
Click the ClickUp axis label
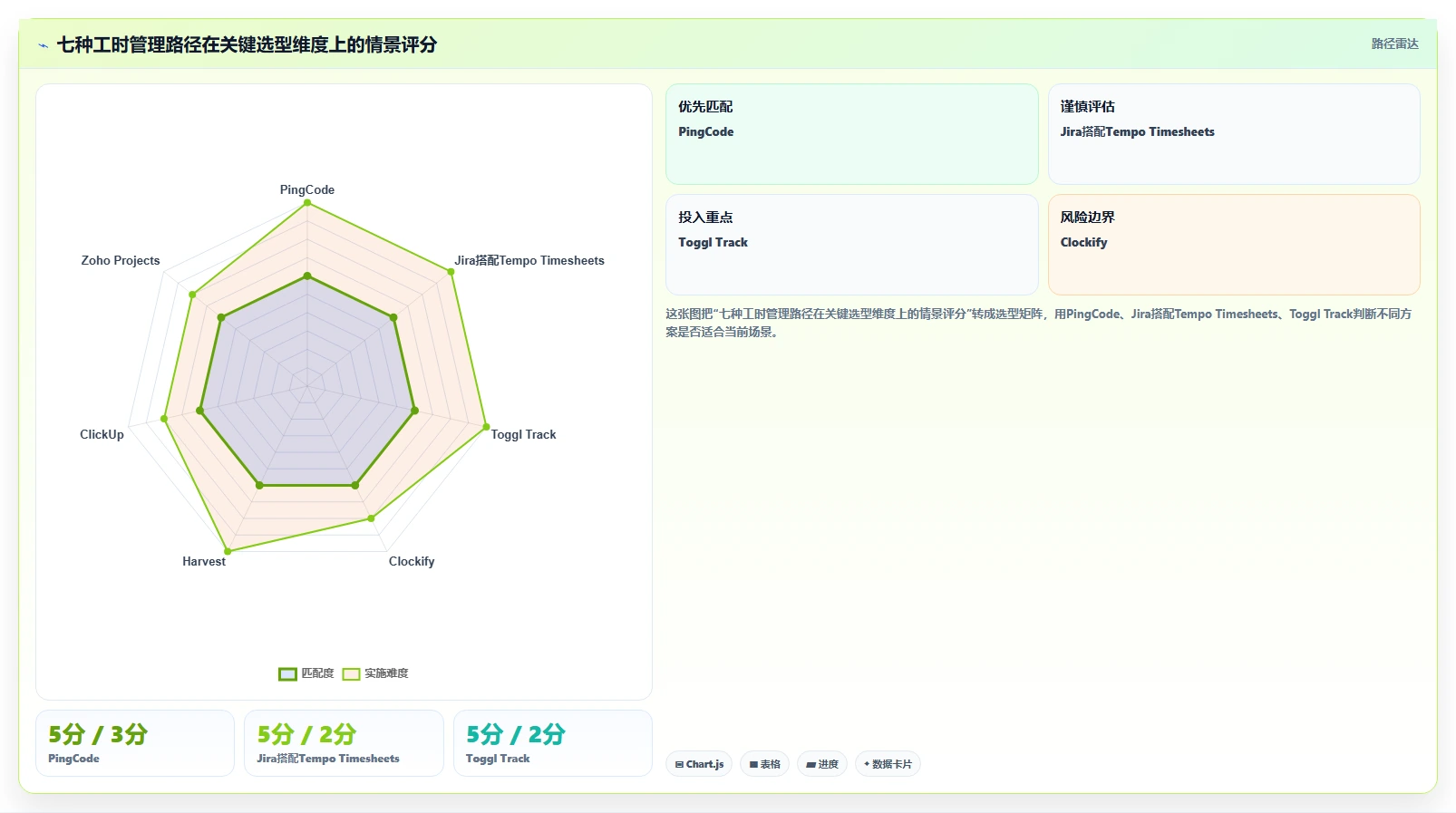pos(102,434)
